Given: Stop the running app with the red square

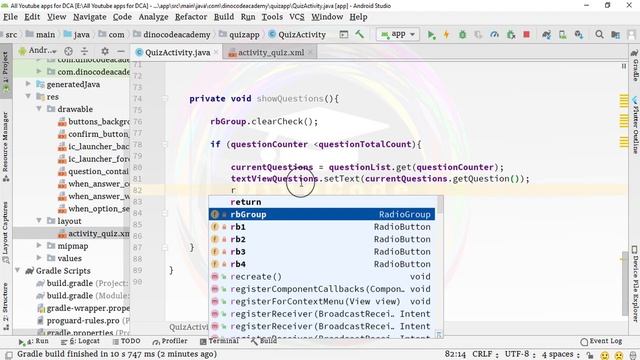Looking at the screenshot, I should [x=527, y=35].
